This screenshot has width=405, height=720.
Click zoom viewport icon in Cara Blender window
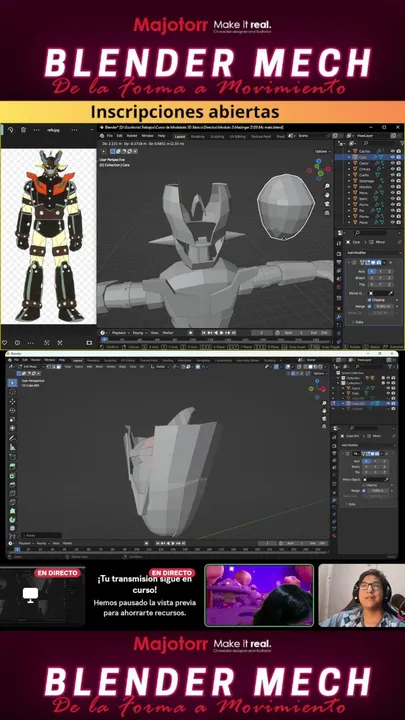coord(327,186)
